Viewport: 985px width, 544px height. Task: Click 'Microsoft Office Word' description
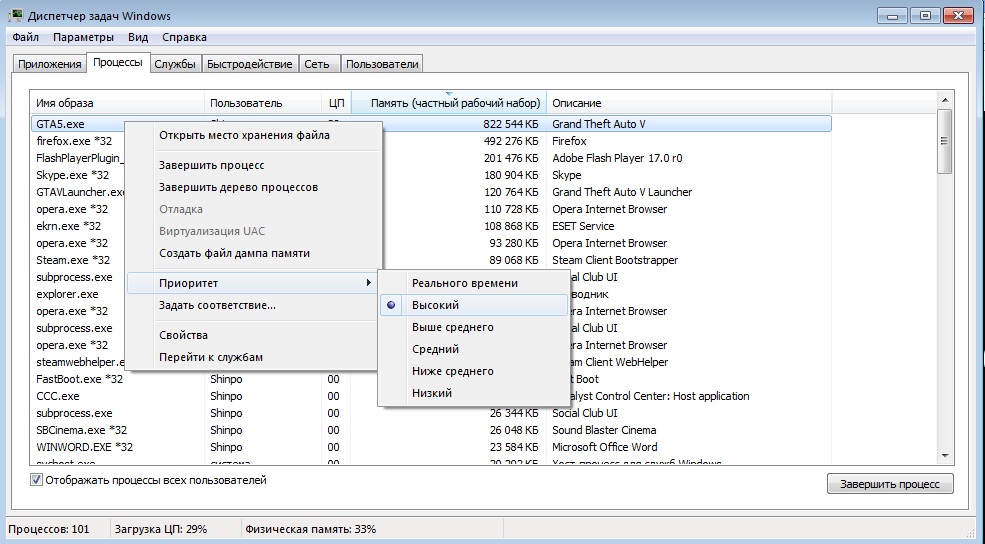click(605, 447)
